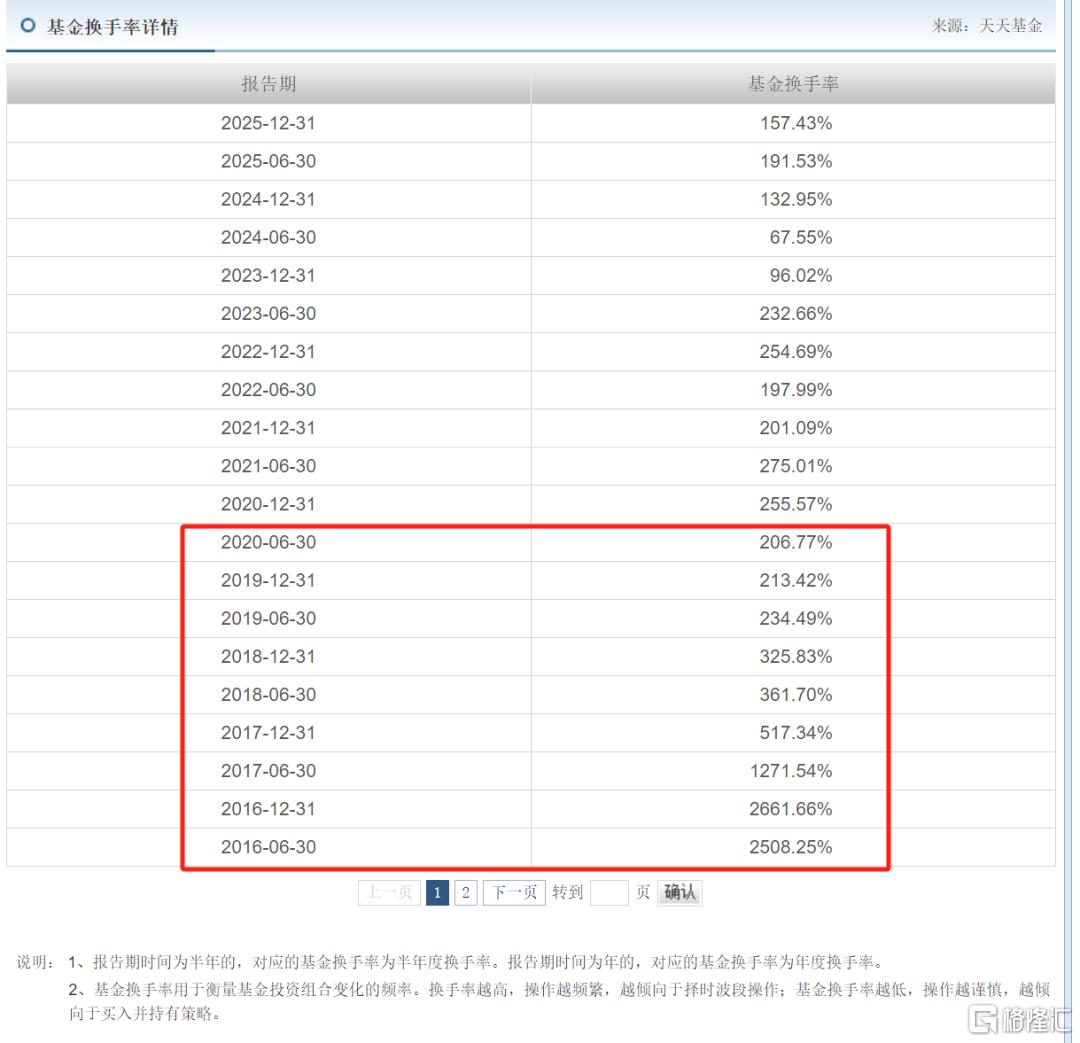Select the 2020-12-31 report date cell
Image resolution: width=1080 pixels, height=1043 pixels.
[268, 504]
